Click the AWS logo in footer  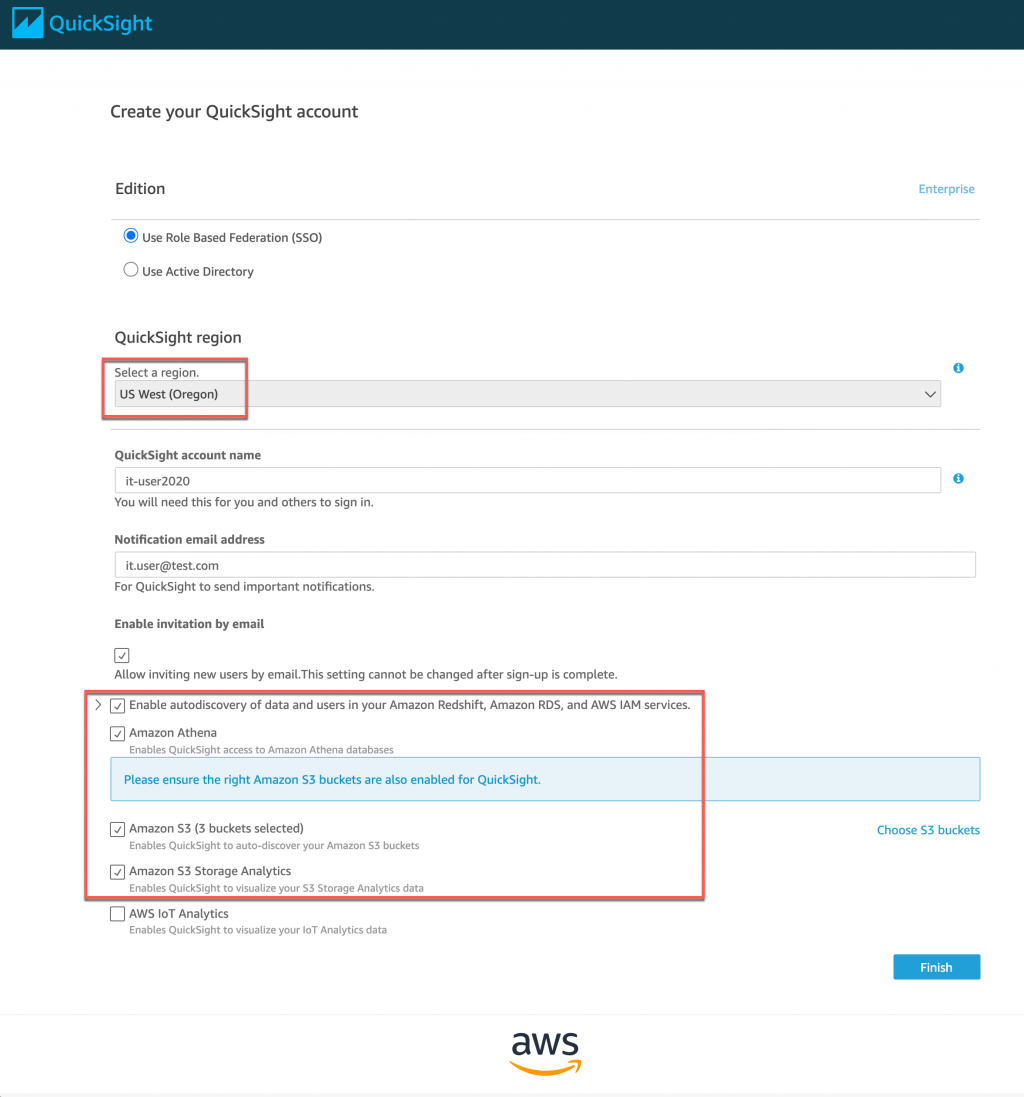(x=545, y=1053)
